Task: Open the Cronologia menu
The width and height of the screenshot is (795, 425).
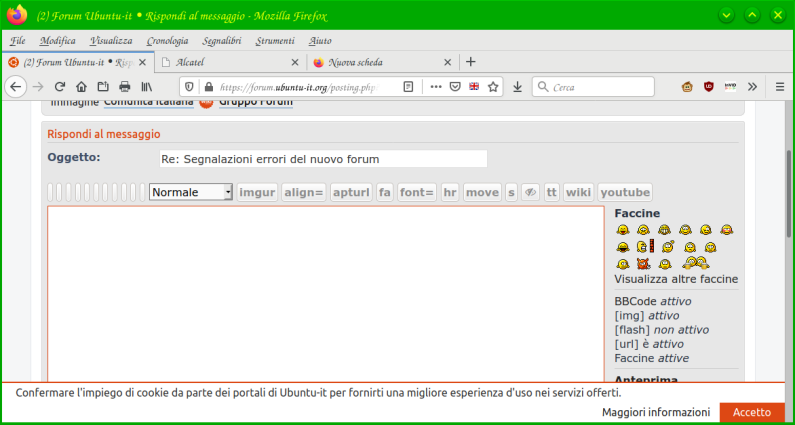Action: tap(167, 41)
